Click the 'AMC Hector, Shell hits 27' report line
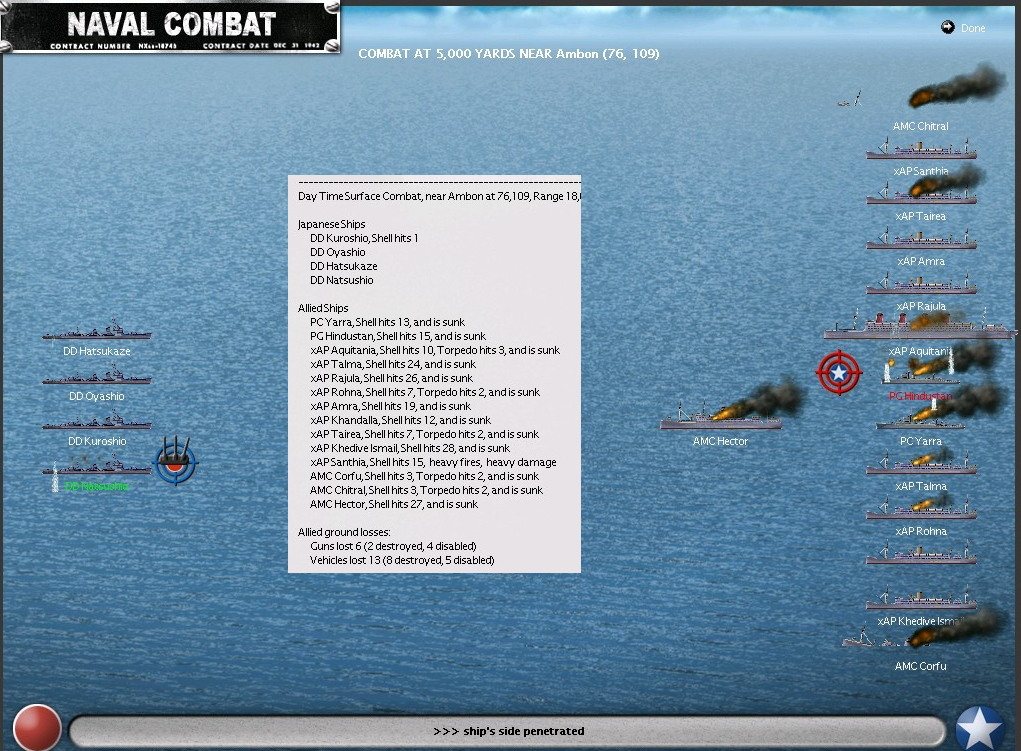The height and width of the screenshot is (751, 1021). (x=394, y=504)
